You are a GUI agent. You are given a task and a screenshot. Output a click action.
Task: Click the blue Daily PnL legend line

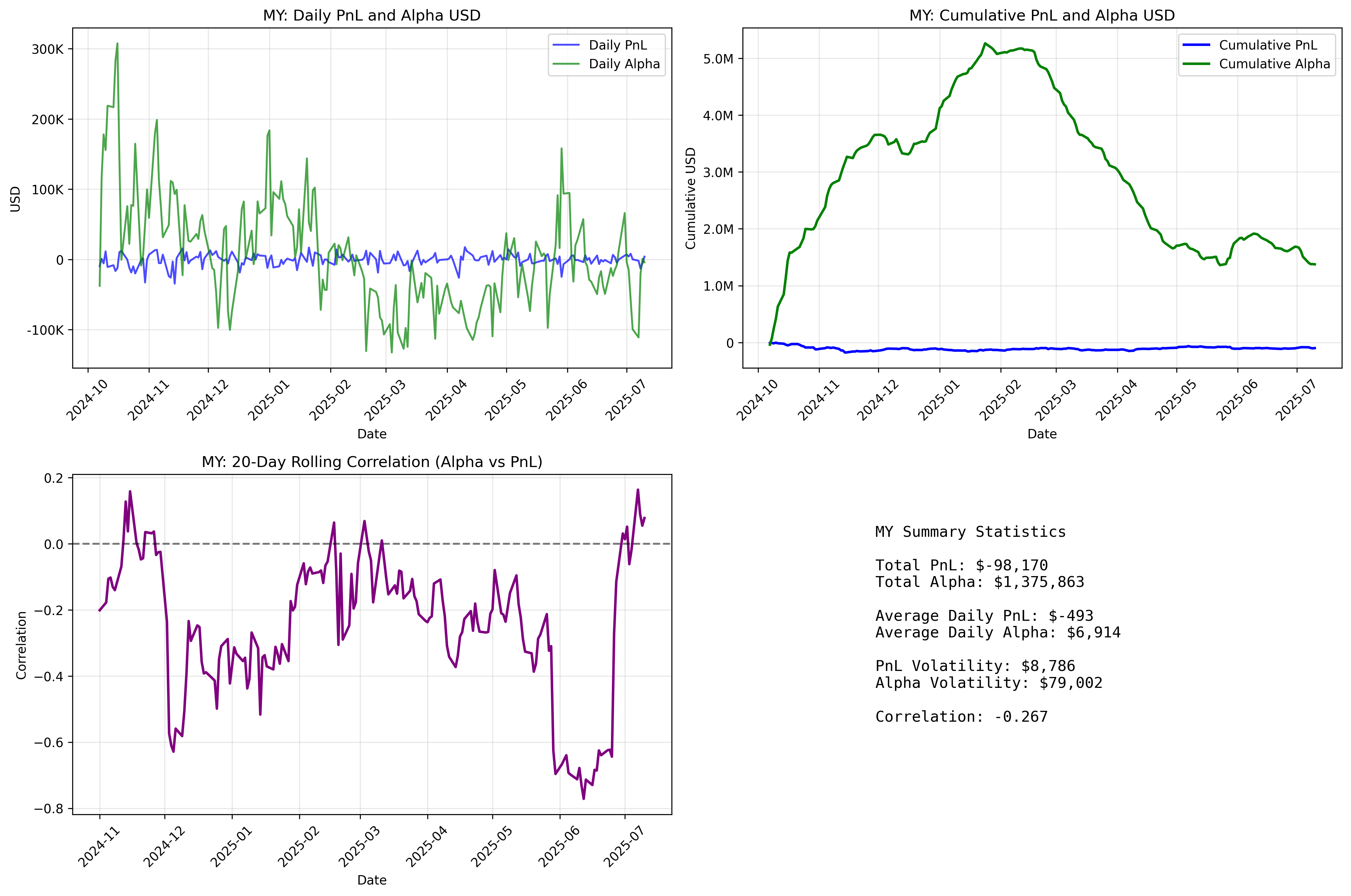566,45
